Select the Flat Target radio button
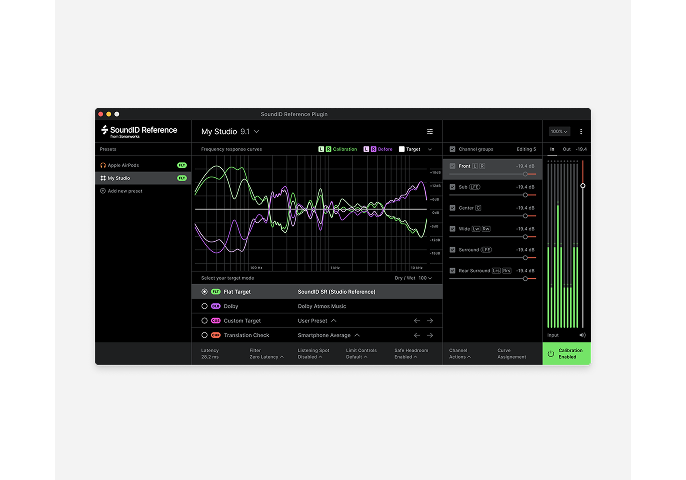This screenshot has height=480, width=686. pos(204,292)
